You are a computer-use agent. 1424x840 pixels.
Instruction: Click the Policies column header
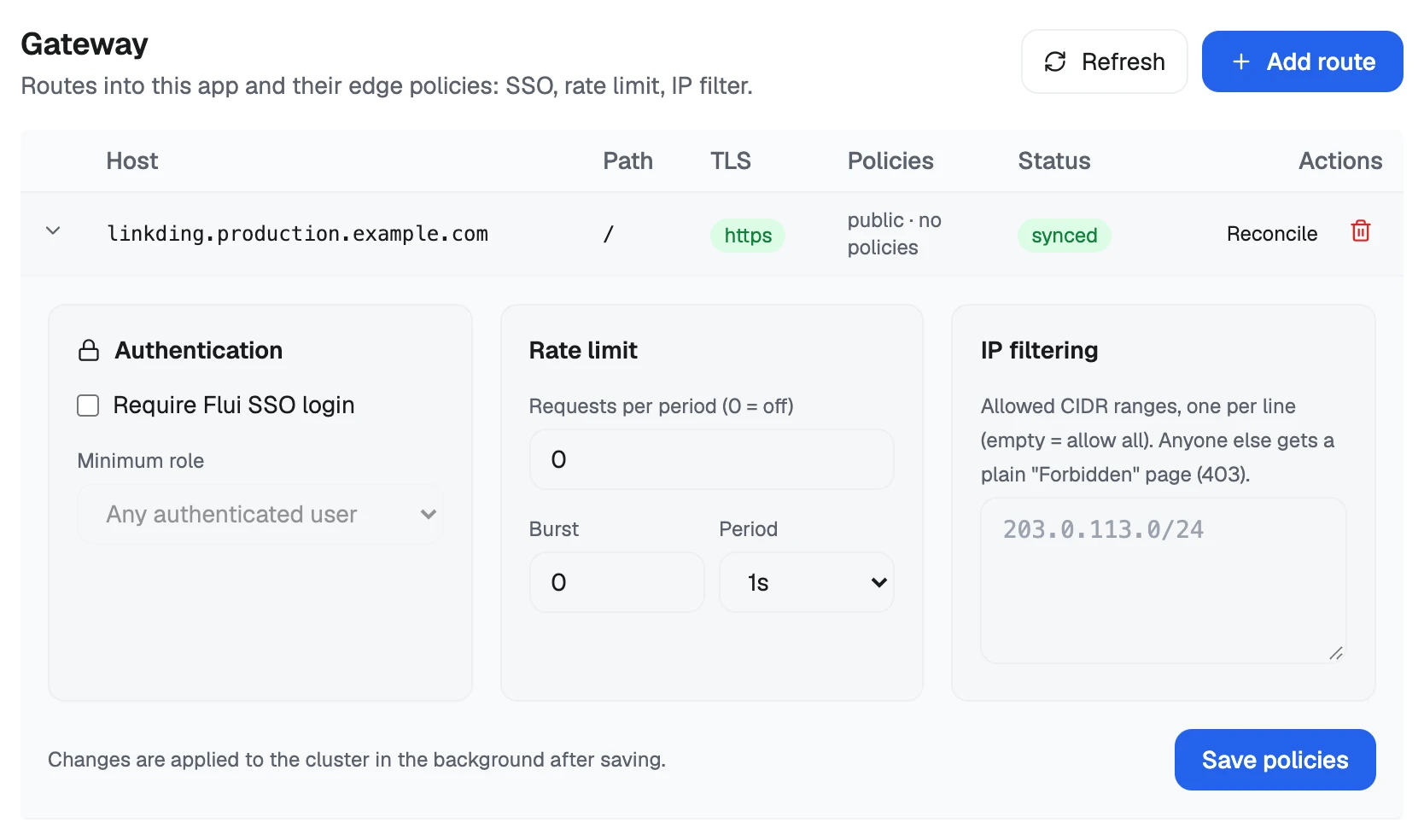point(890,160)
